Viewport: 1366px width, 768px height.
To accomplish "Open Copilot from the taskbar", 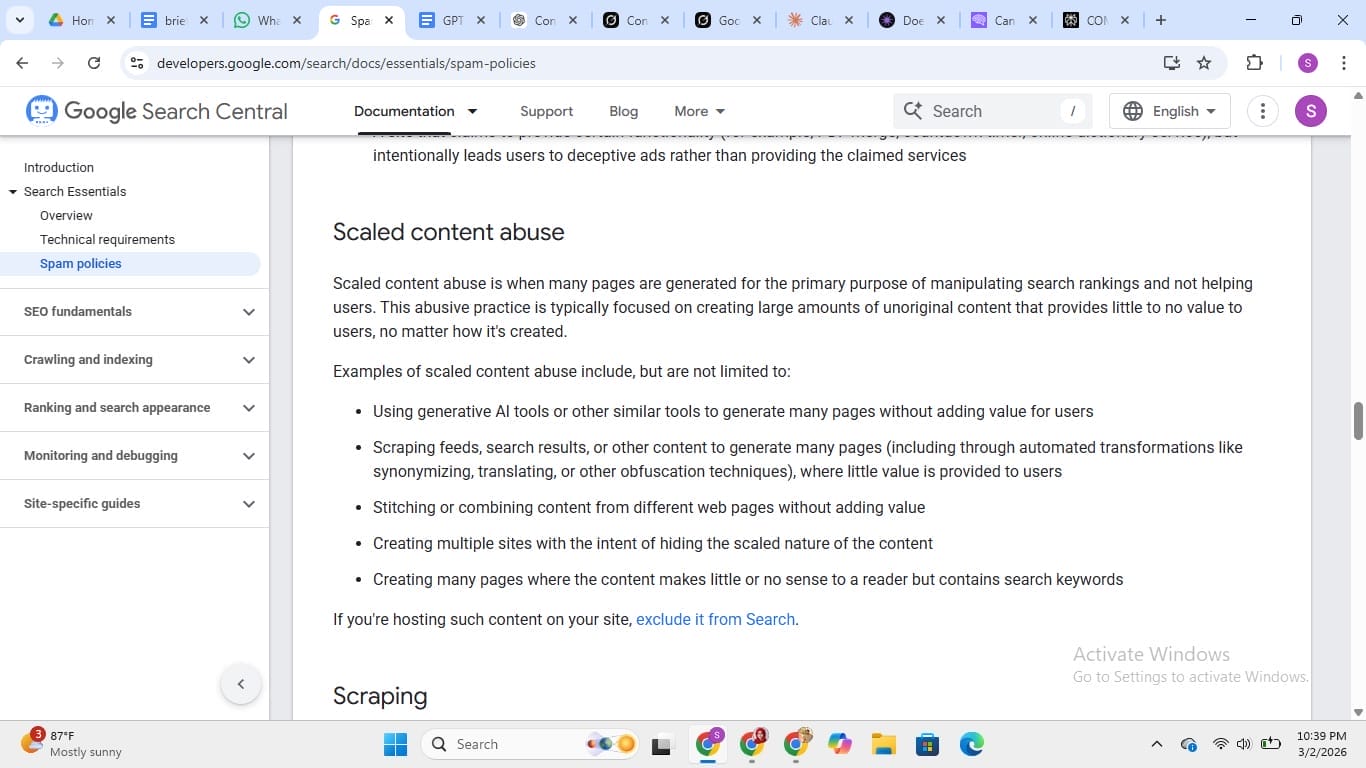I will coord(838,744).
